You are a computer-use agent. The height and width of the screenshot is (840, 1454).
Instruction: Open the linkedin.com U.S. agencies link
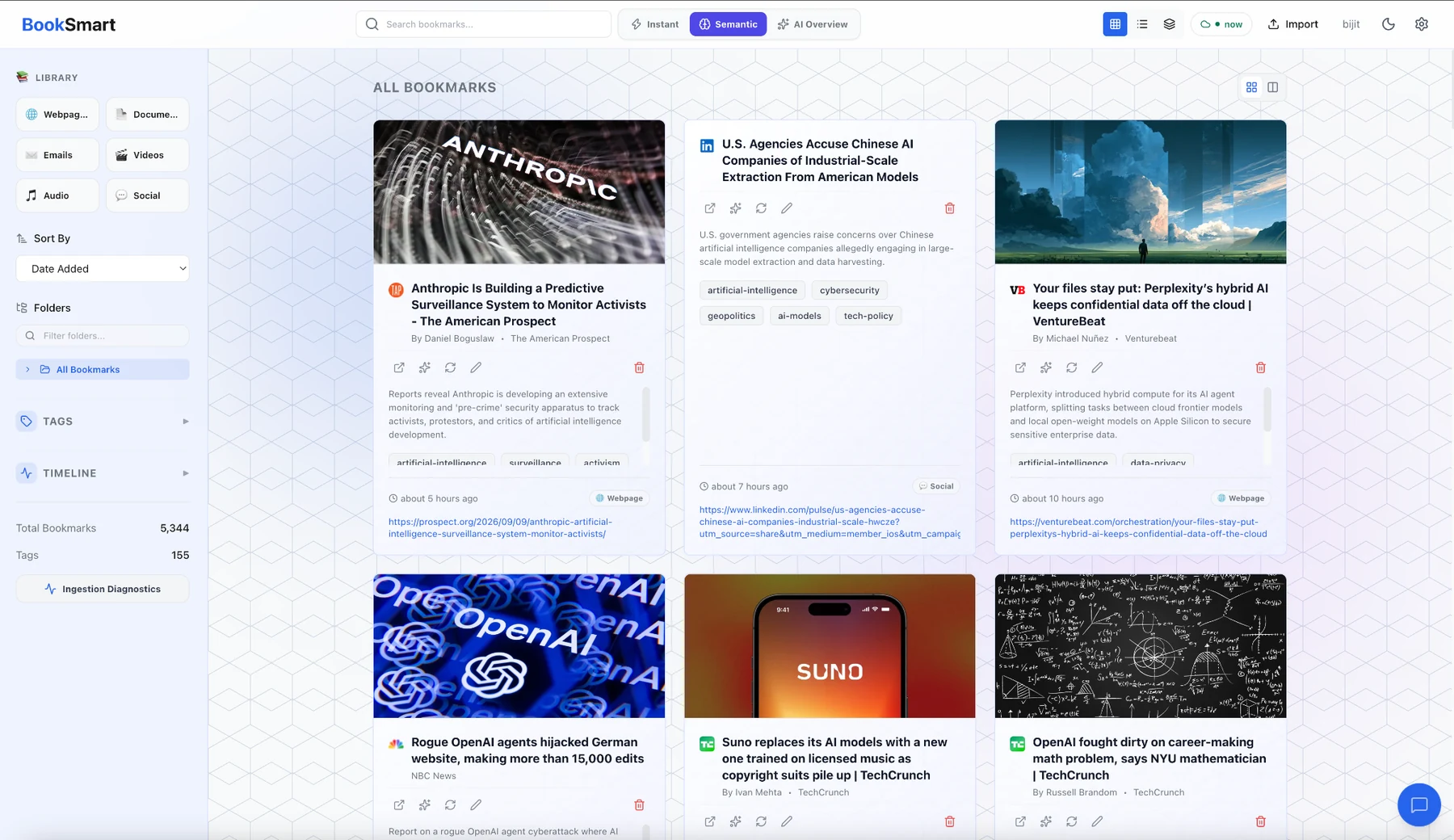click(830, 522)
